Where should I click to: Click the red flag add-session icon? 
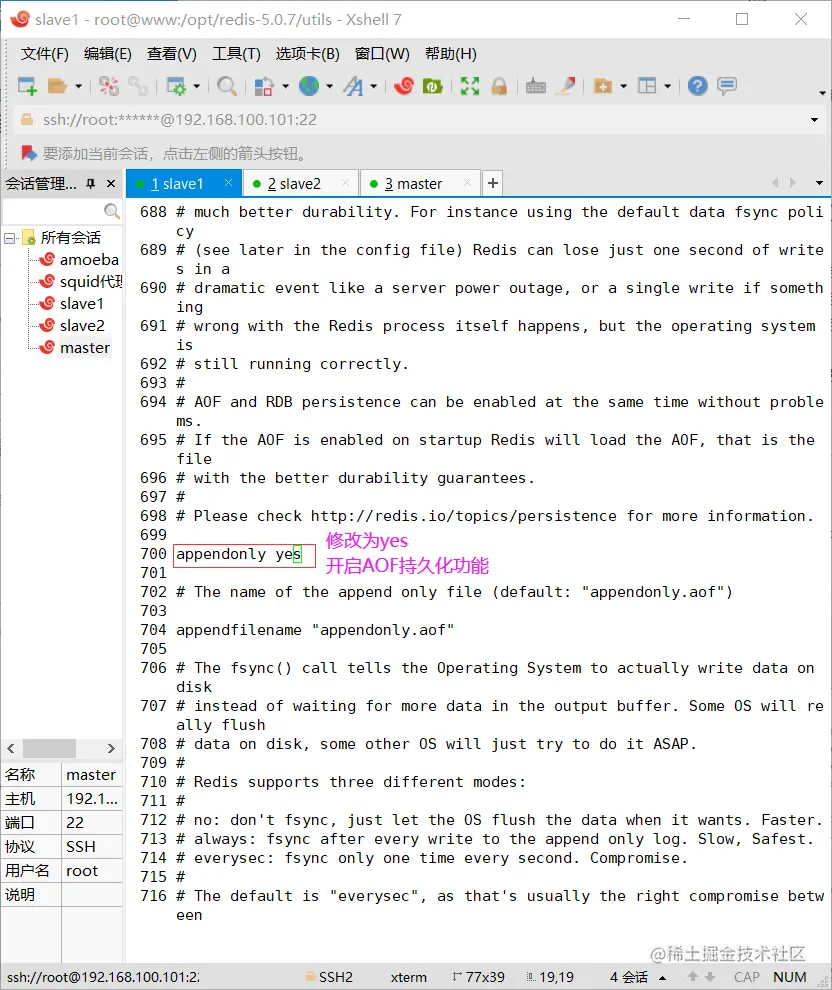pos(28,153)
